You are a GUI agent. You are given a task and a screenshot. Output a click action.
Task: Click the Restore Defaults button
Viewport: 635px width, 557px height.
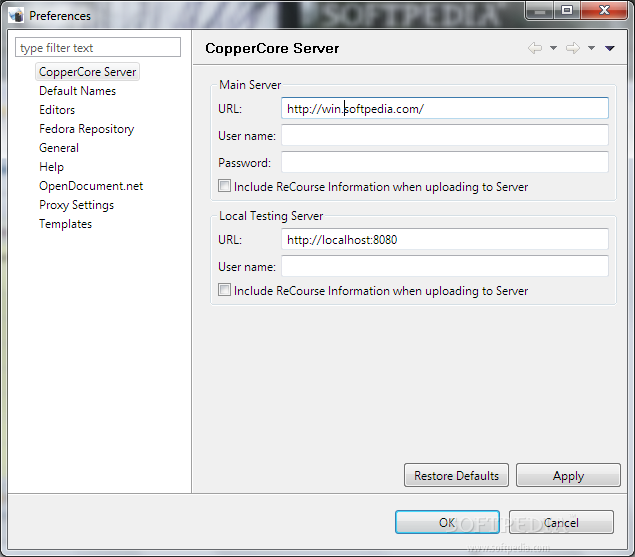coord(456,475)
